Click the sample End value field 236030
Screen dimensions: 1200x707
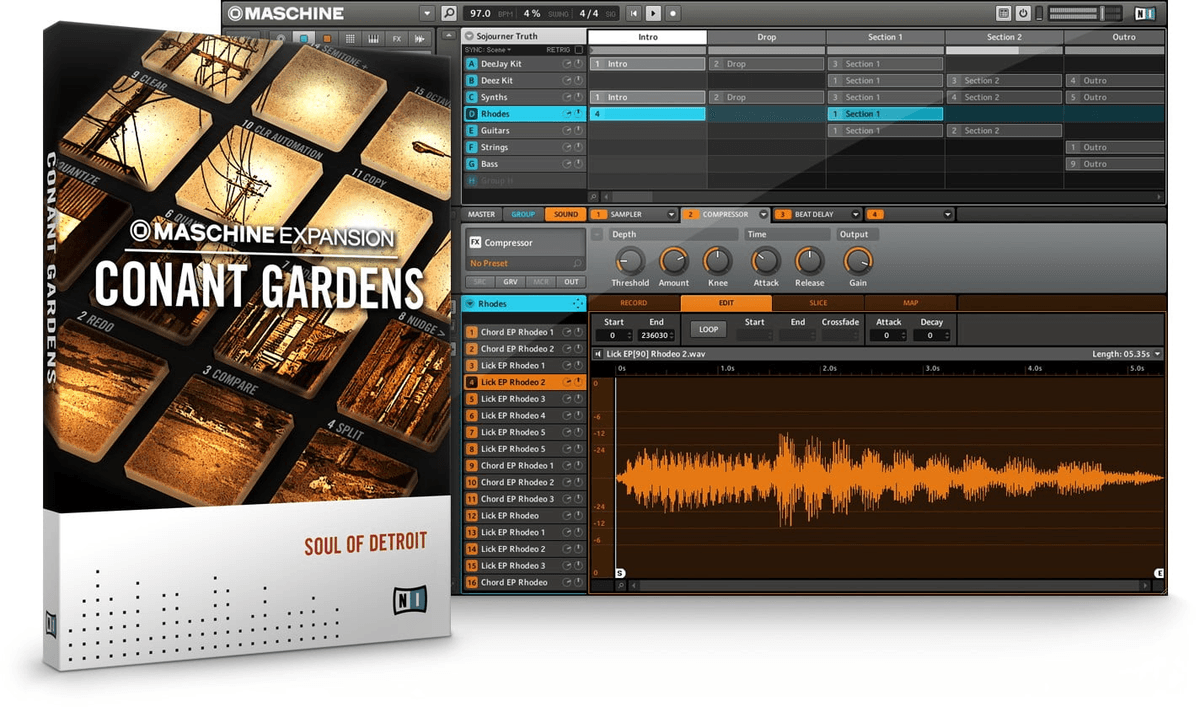pos(657,336)
